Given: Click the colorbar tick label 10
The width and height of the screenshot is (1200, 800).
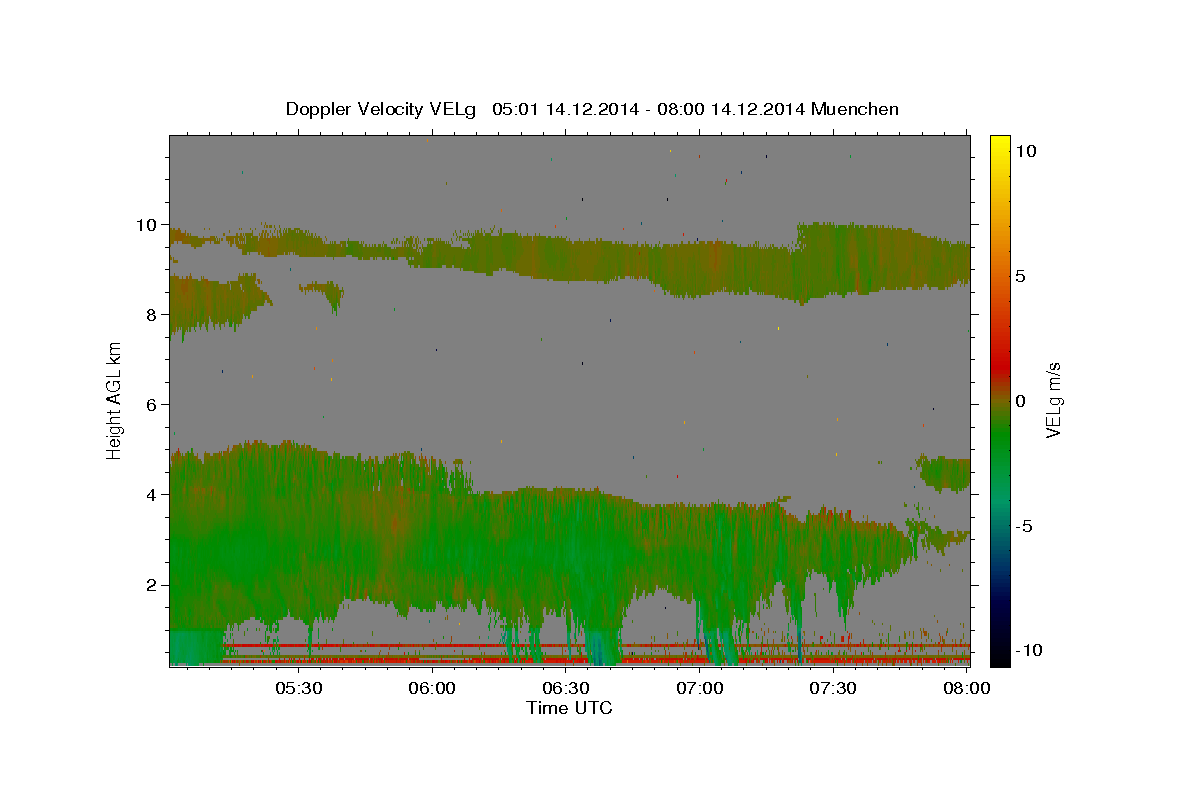Looking at the screenshot, I should (x=1025, y=151).
